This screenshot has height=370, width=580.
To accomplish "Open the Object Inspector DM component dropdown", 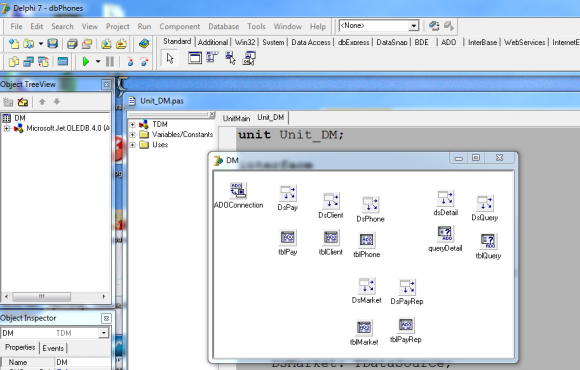I will 104,333.
